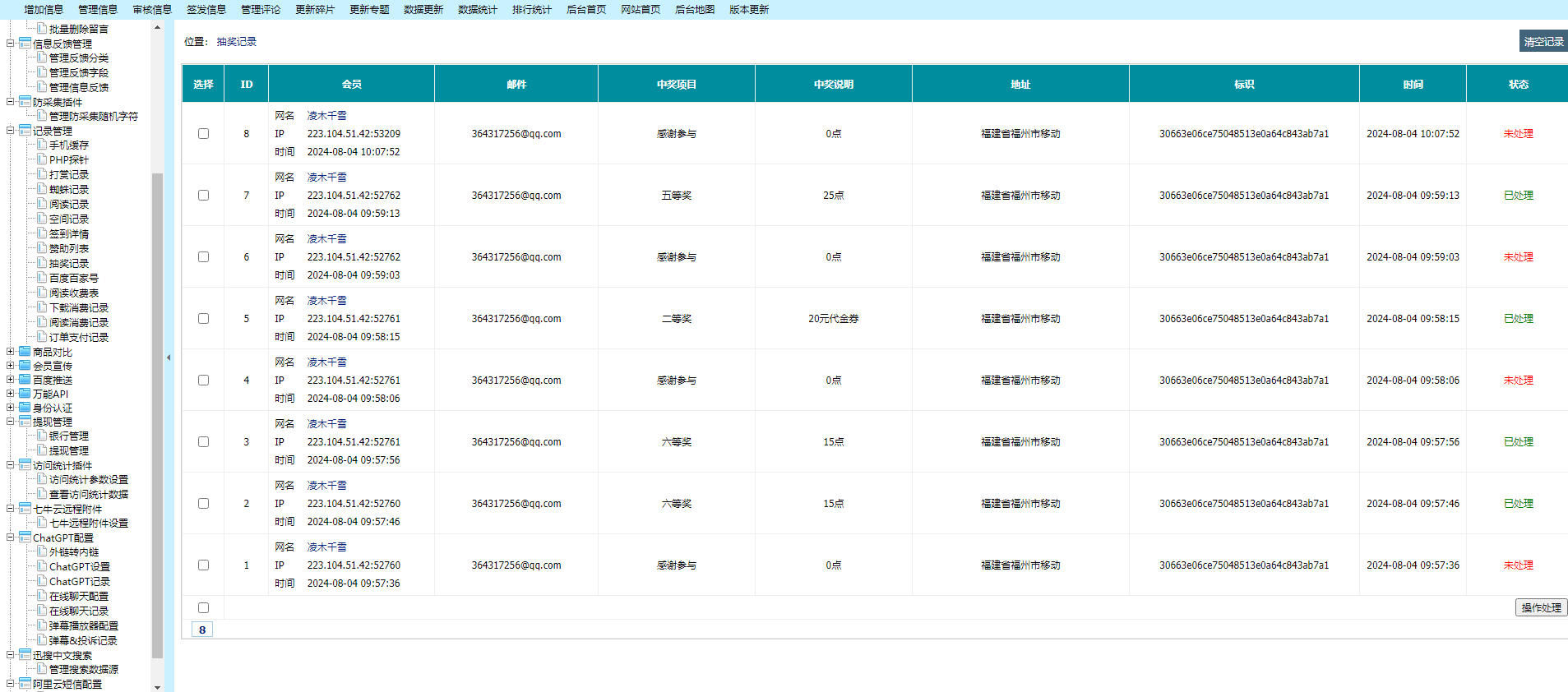Open 查看访问统计数据 in the sidebar tree
Viewport: 1568px width, 692px height.
coord(89,494)
